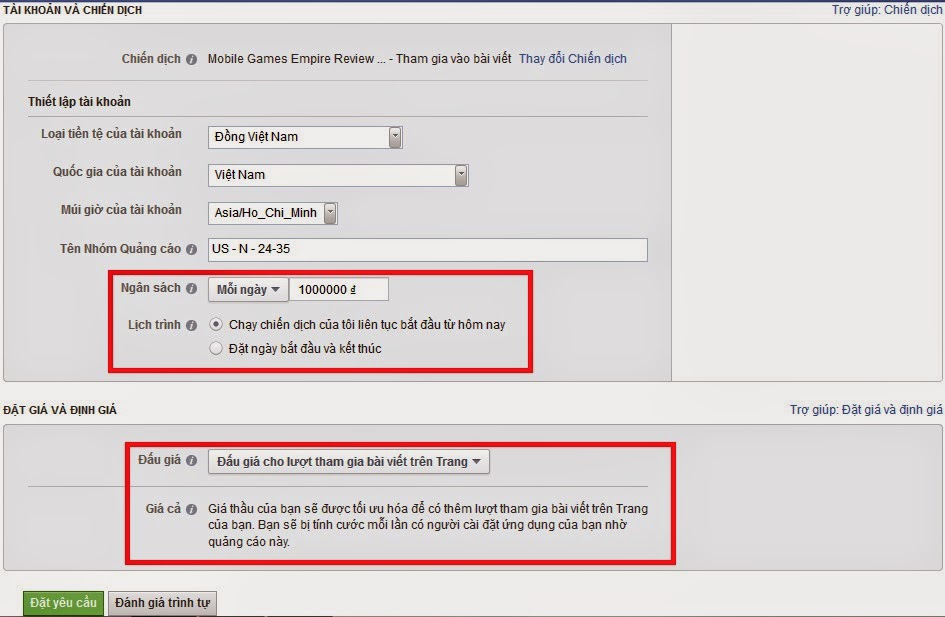Screen dimensions: 945x617
Task: Open the Đồng Việt Nam currency dropdown
Action: click(x=305, y=137)
